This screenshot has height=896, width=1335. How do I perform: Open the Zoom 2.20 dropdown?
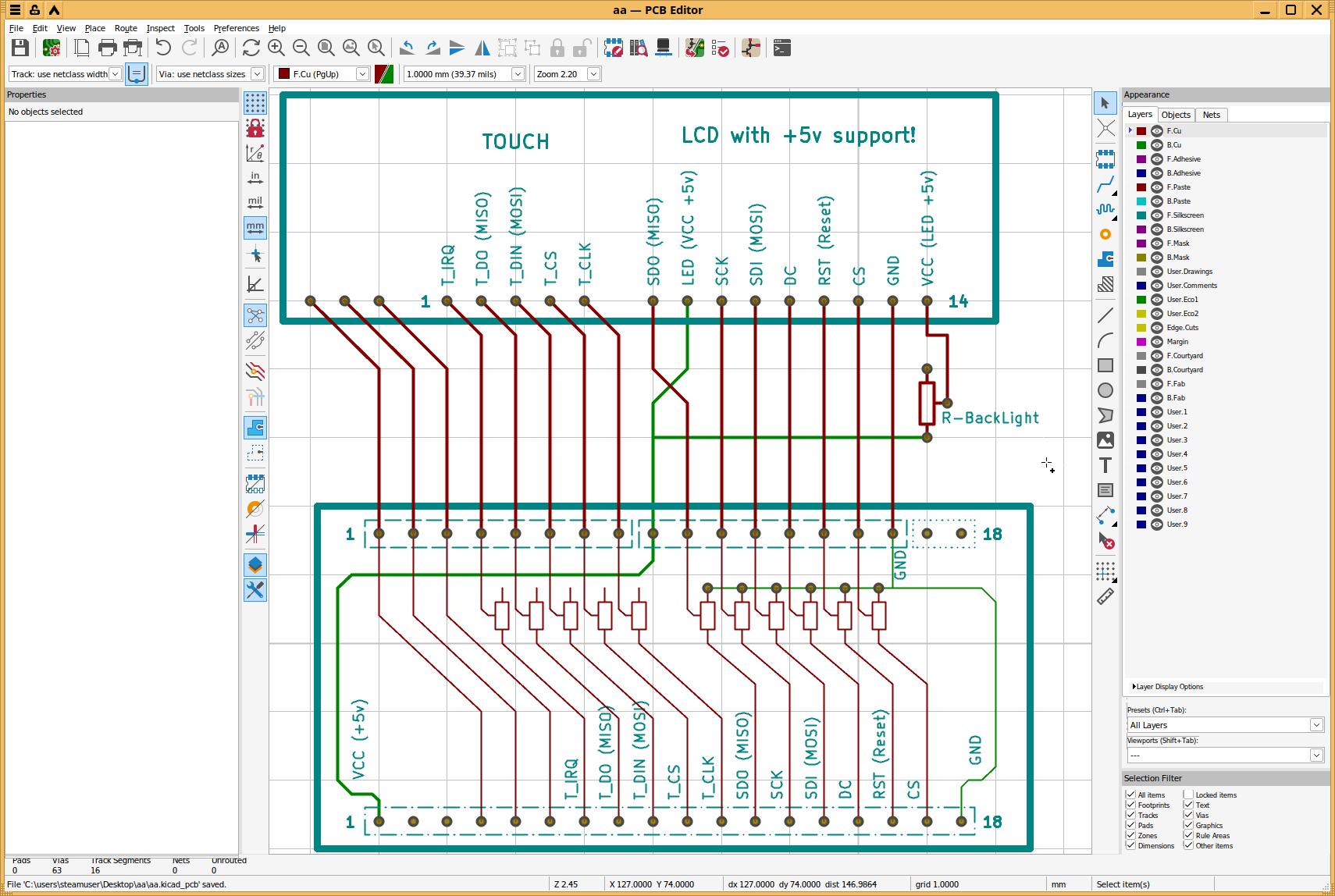click(593, 74)
